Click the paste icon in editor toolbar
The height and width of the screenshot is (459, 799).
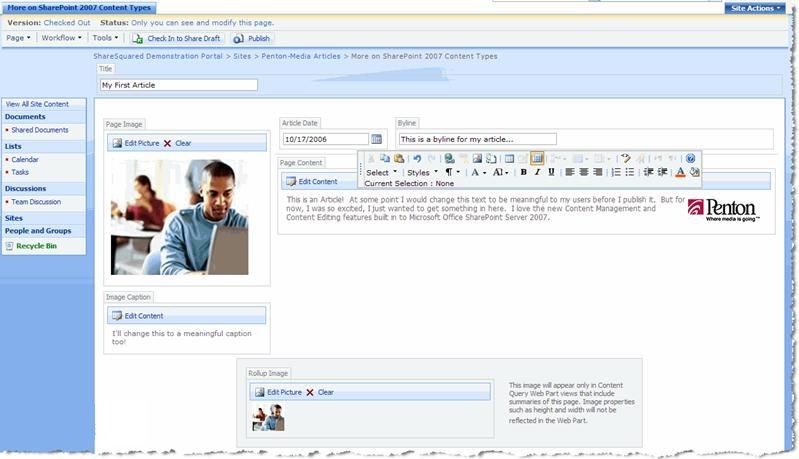(x=399, y=158)
